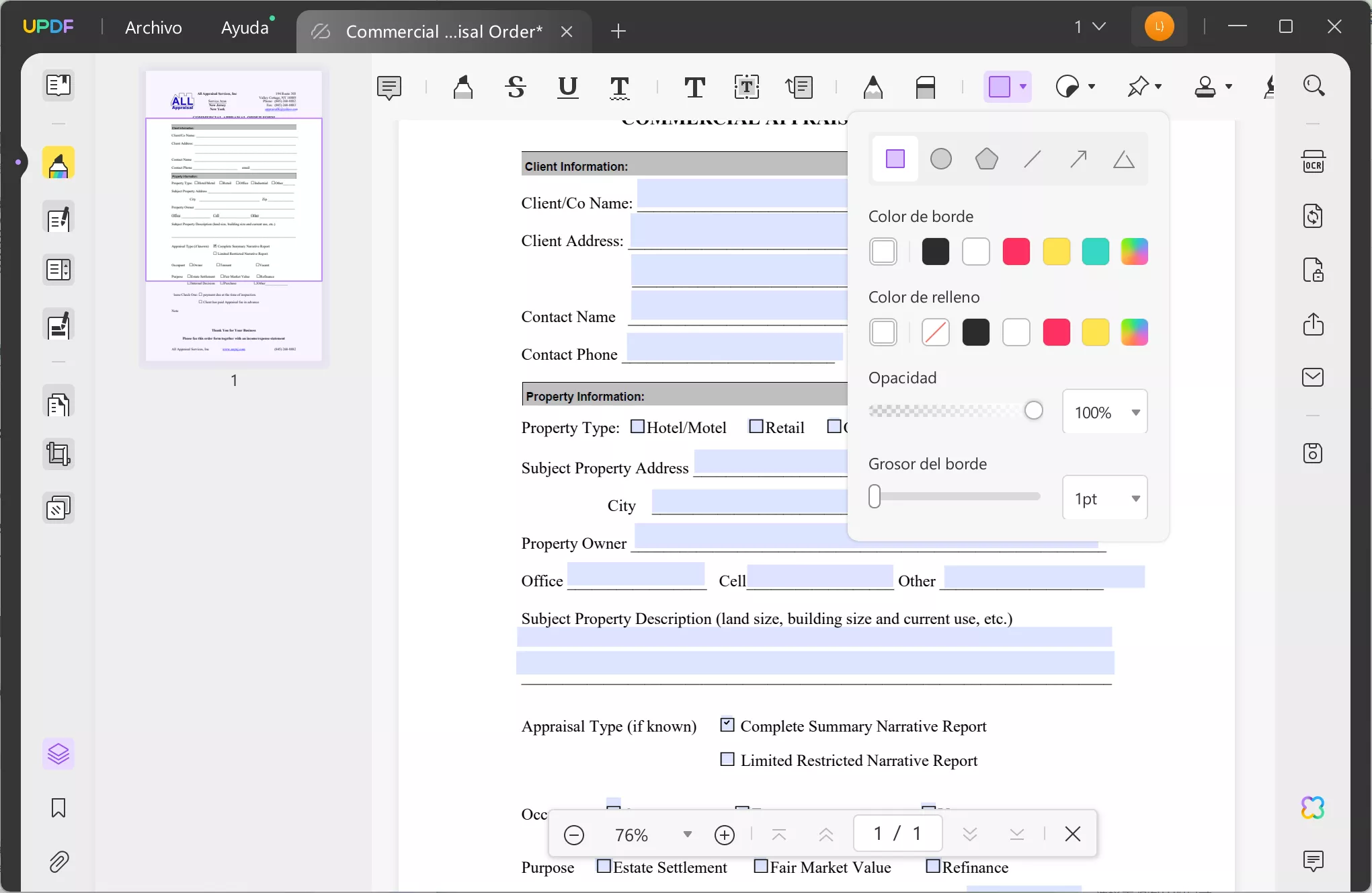
Task: Select the Eraser tool
Action: point(926,87)
